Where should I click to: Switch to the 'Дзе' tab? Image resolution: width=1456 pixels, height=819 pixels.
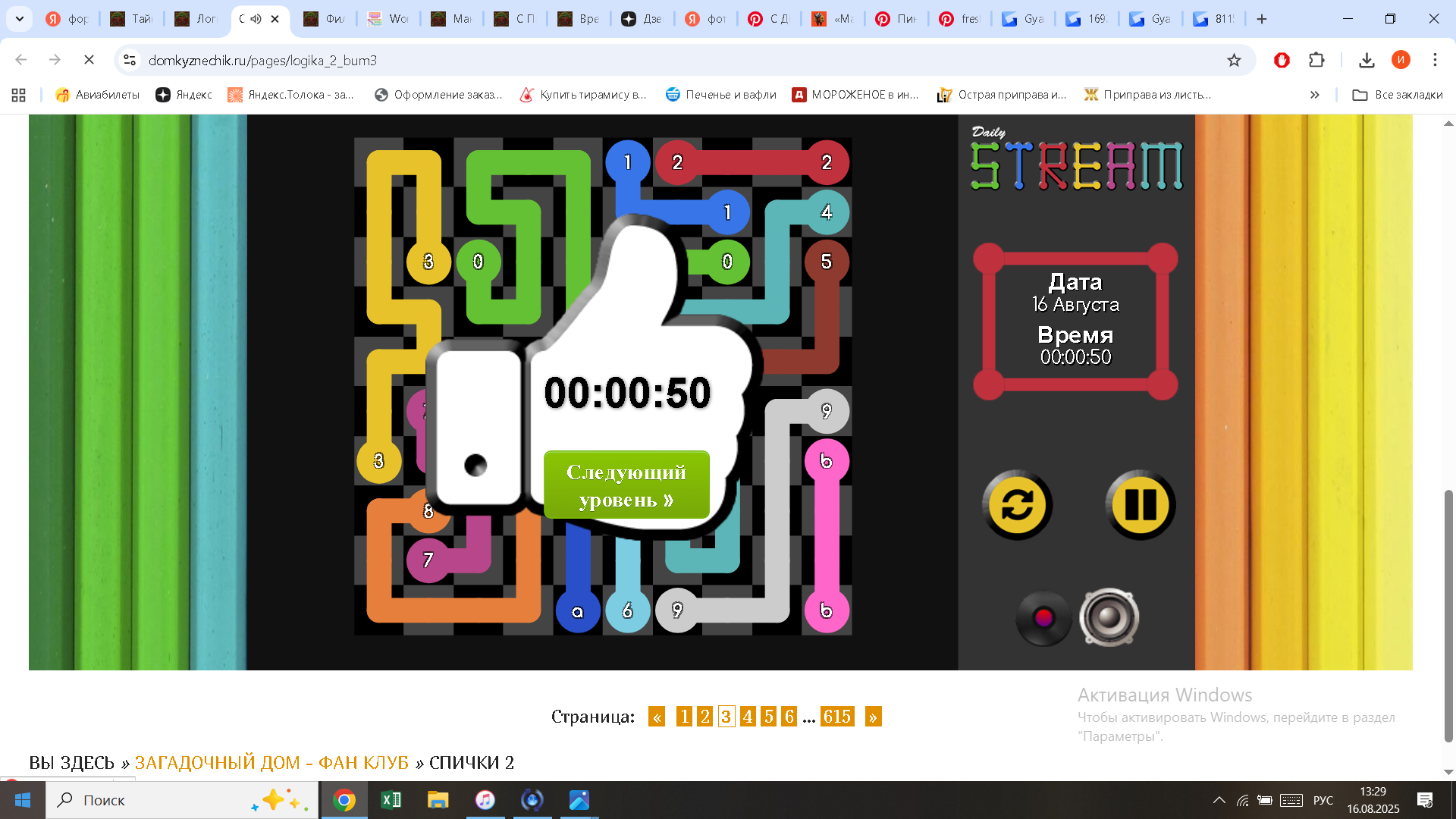click(x=642, y=19)
